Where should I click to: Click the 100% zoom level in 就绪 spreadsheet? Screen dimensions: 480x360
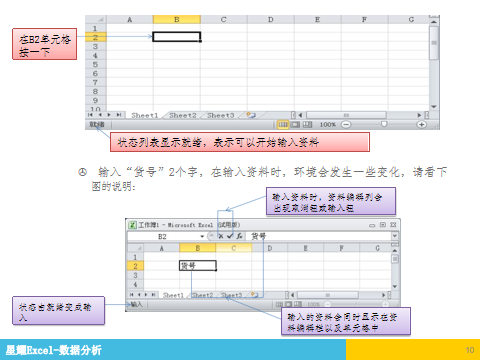[328, 125]
